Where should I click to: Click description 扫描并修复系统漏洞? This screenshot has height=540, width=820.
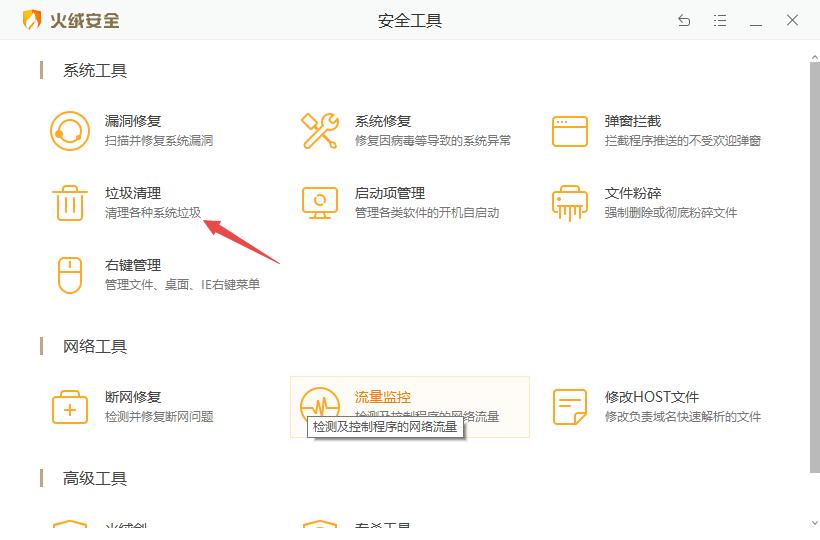159,141
